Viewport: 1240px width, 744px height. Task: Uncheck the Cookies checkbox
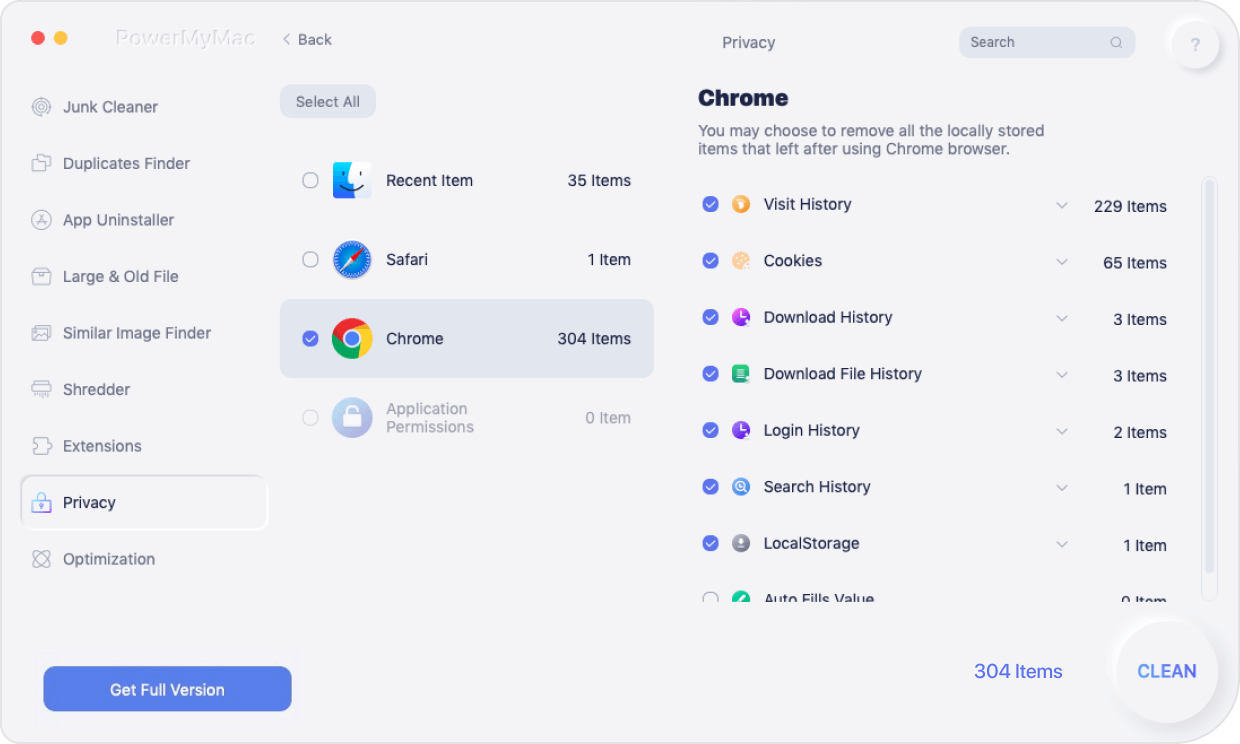710,261
